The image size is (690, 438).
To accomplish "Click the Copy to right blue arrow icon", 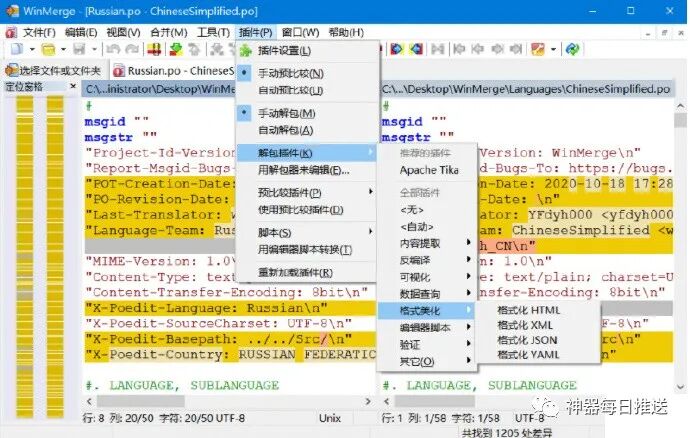I will pos(396,49).
